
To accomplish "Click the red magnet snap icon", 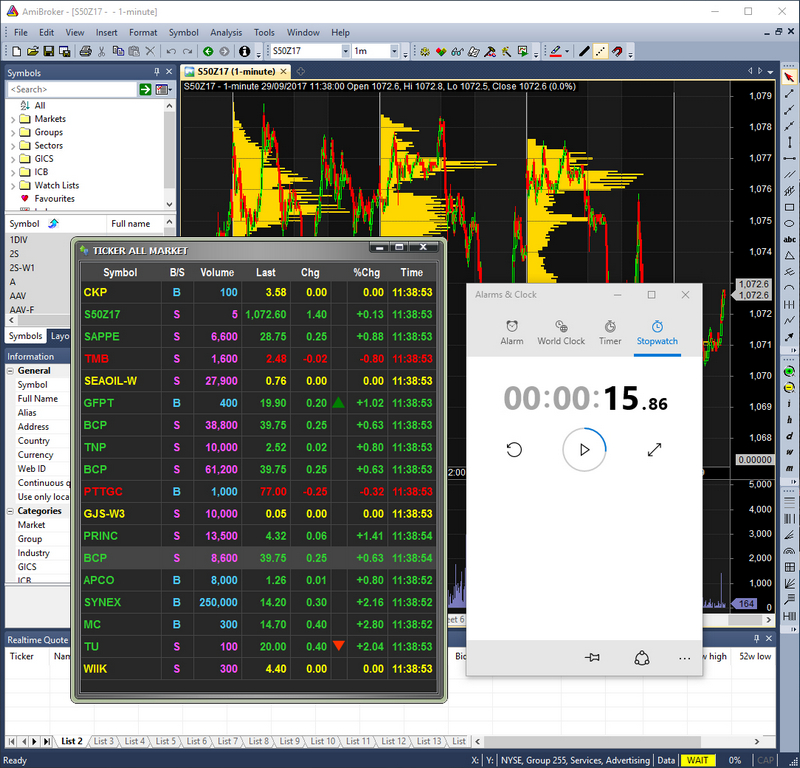I will pos(617,51).
